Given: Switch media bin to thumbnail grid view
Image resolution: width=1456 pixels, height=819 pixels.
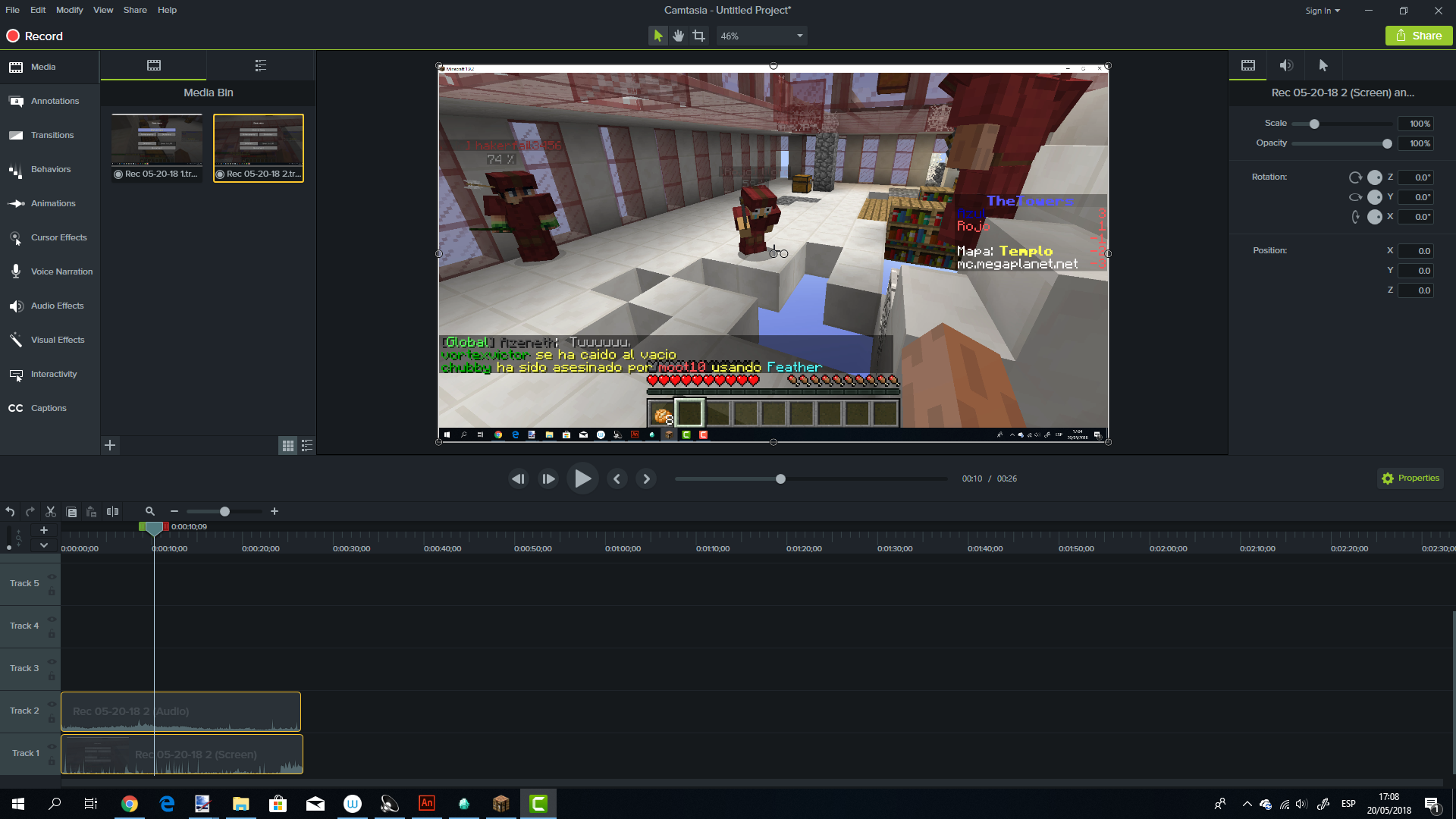Looking at the screenshot, I should tap(288, 446).
